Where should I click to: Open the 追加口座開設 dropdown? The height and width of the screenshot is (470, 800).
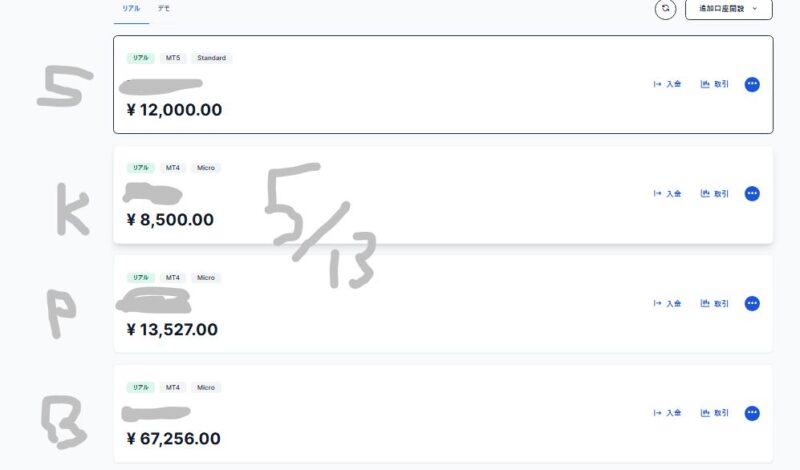pos(729,9)
